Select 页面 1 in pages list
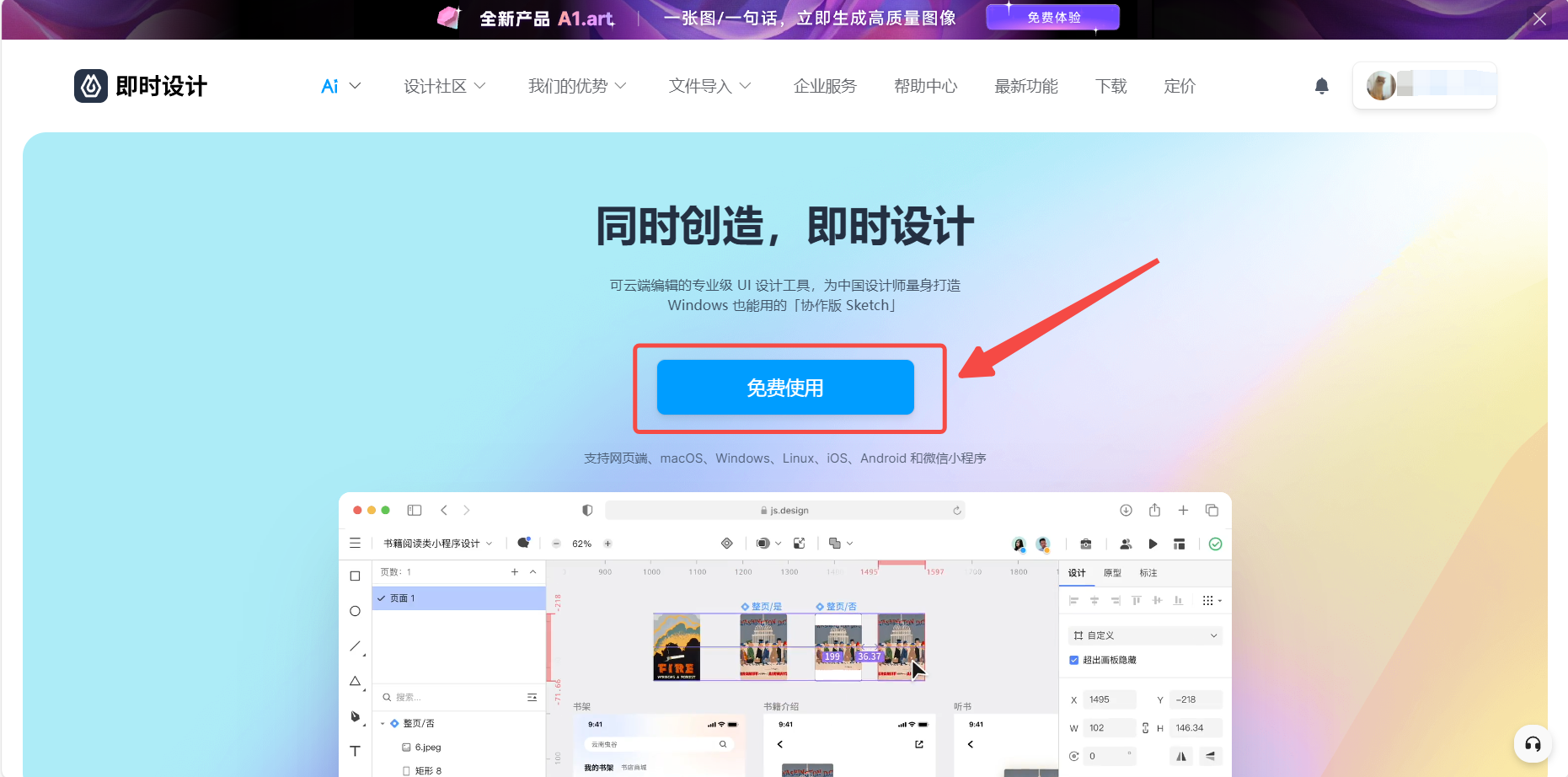 459,598
